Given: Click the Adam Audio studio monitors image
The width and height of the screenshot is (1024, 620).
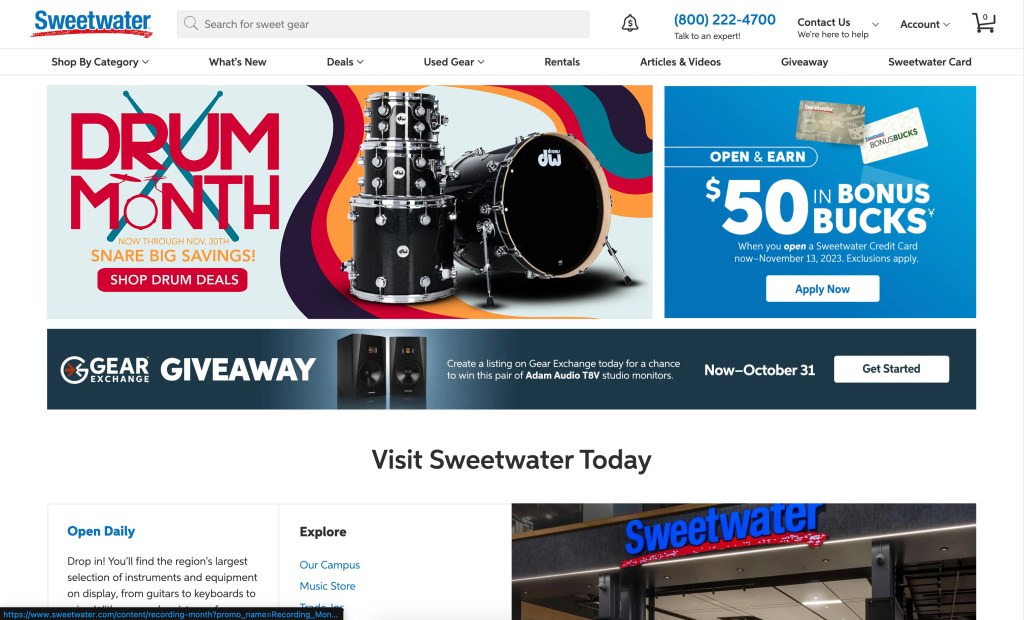Looking at the screenshot, I should click(382, 371).
